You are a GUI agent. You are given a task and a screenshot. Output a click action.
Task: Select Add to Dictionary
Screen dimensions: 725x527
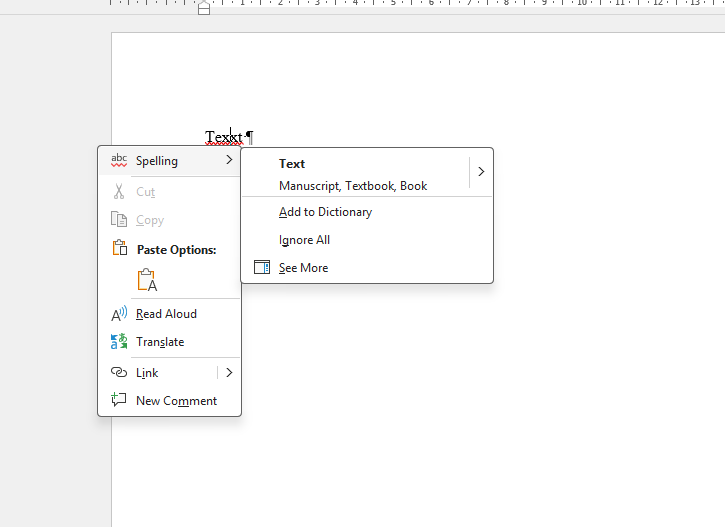pyautogui.click(x=367, y=212)
